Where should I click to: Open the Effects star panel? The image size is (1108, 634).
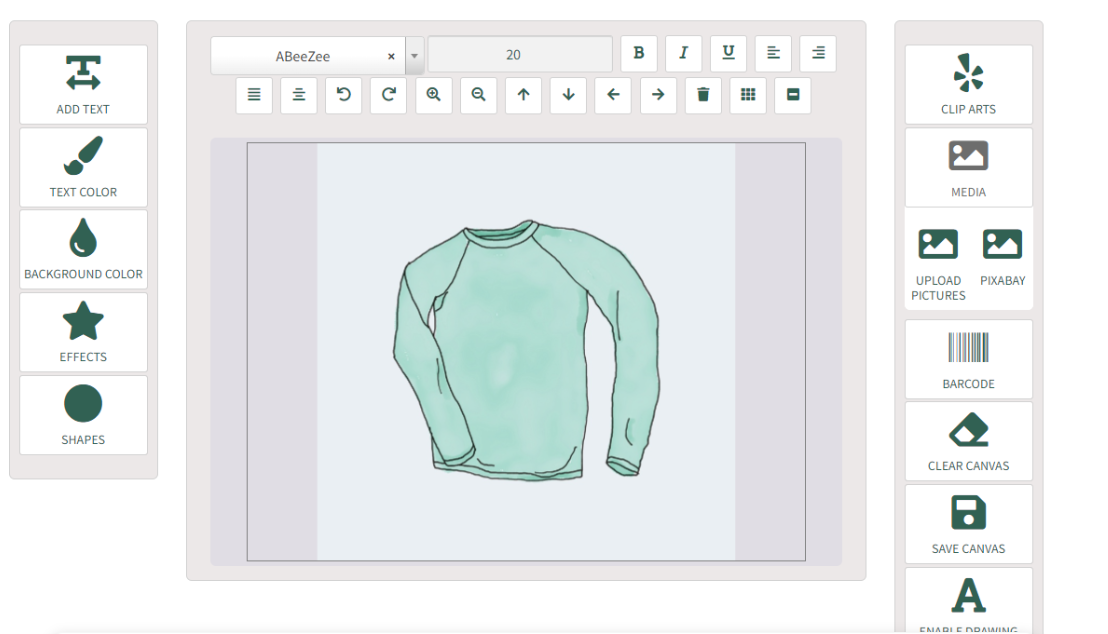(x=83, y=332)
